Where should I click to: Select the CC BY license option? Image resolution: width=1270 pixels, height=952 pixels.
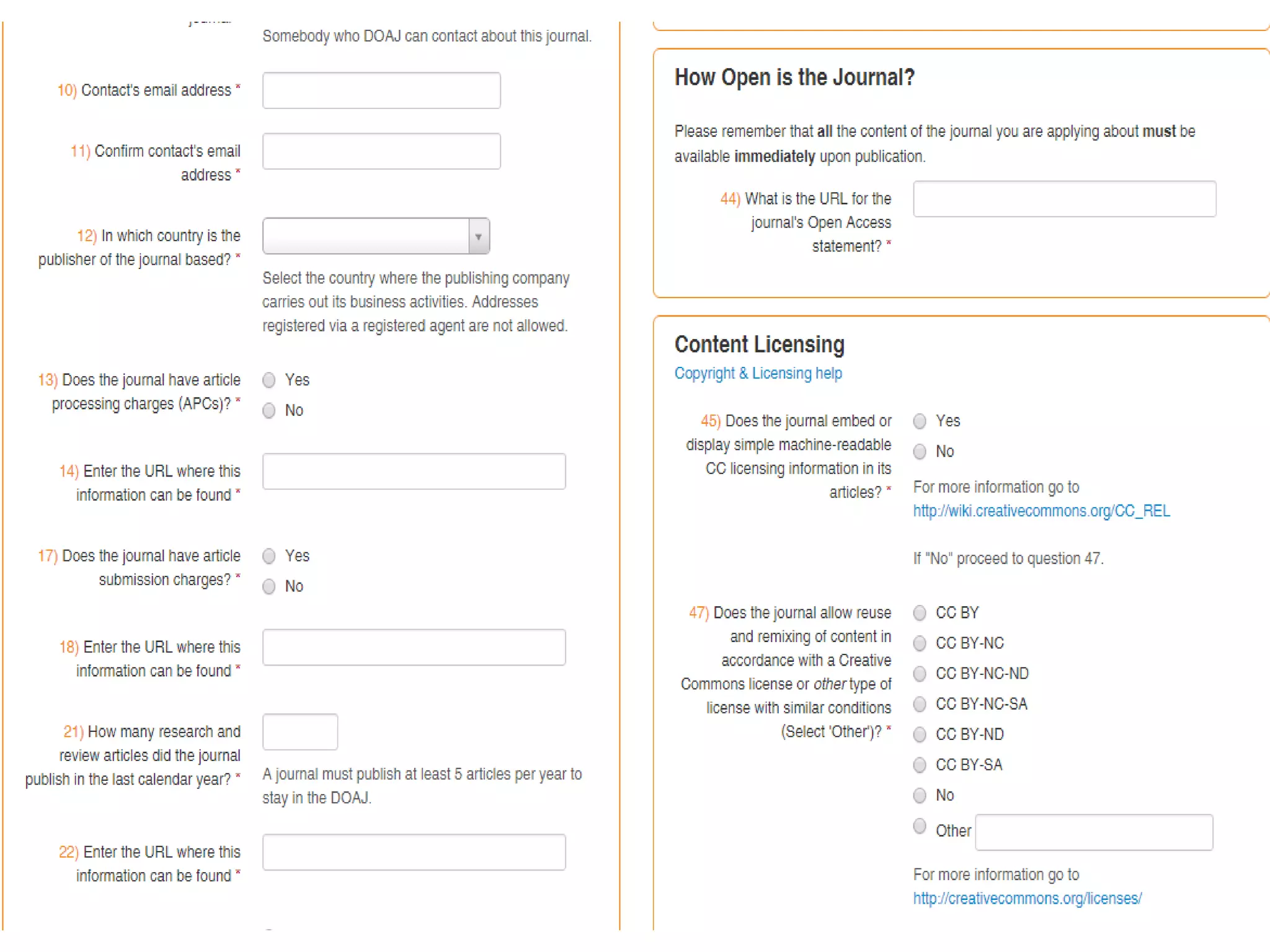pyautogui.click(x=920, y=613)
